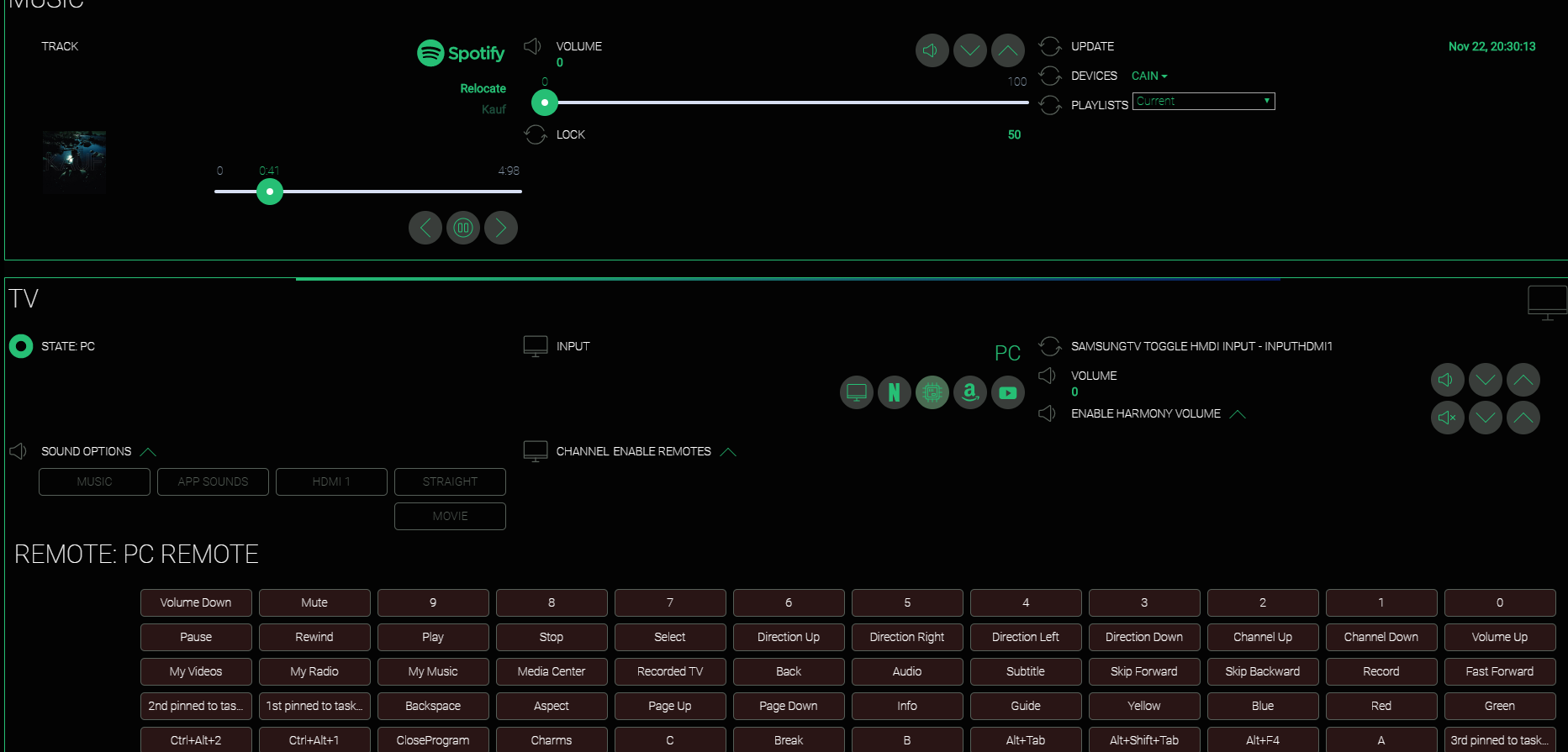Image resolution: width=1568 pixels, height=752 pixels.
Task: Open the Current playlists combo box
Action: click(x=1204, y=102)
